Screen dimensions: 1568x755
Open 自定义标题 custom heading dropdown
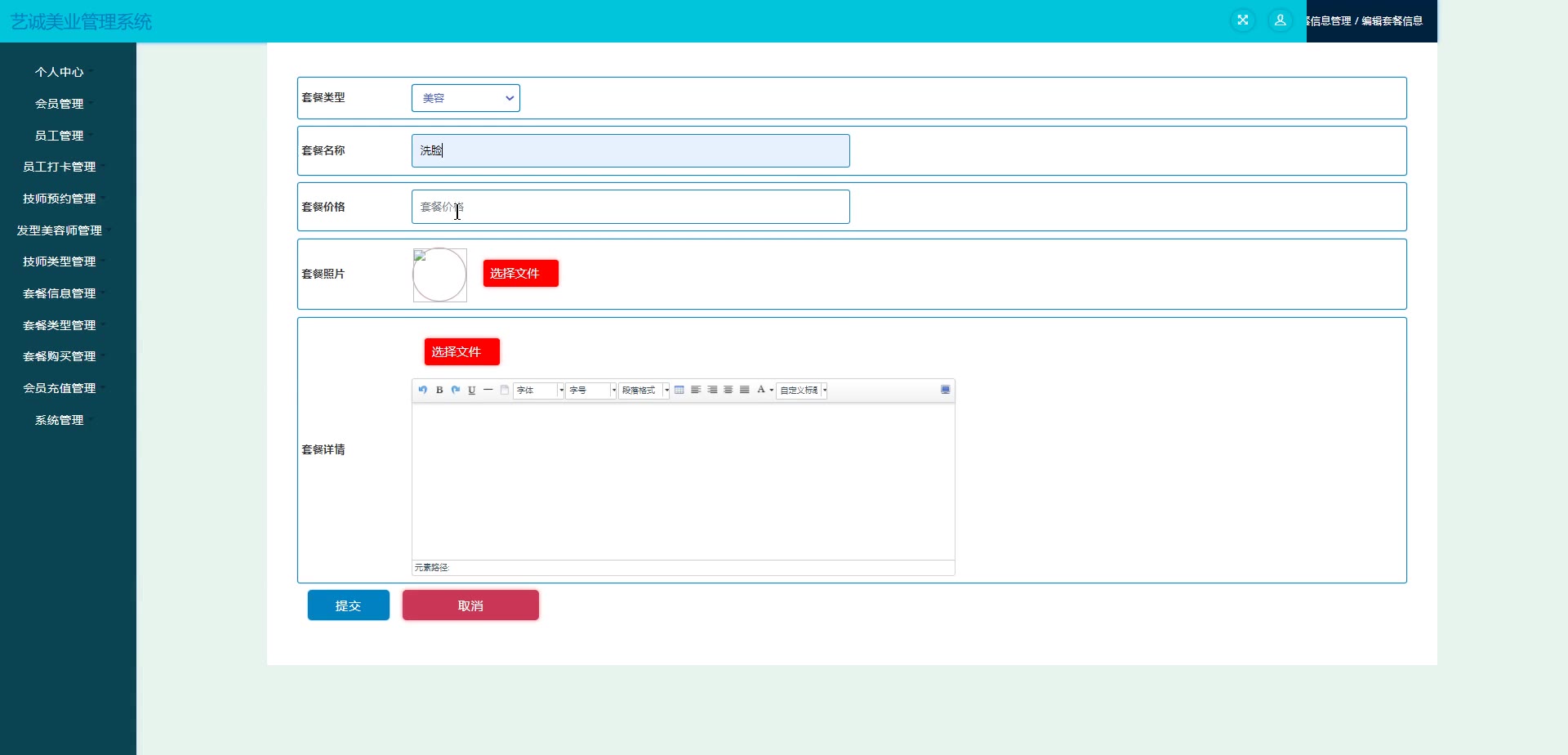pyautogui.click(x=802, y=391)
